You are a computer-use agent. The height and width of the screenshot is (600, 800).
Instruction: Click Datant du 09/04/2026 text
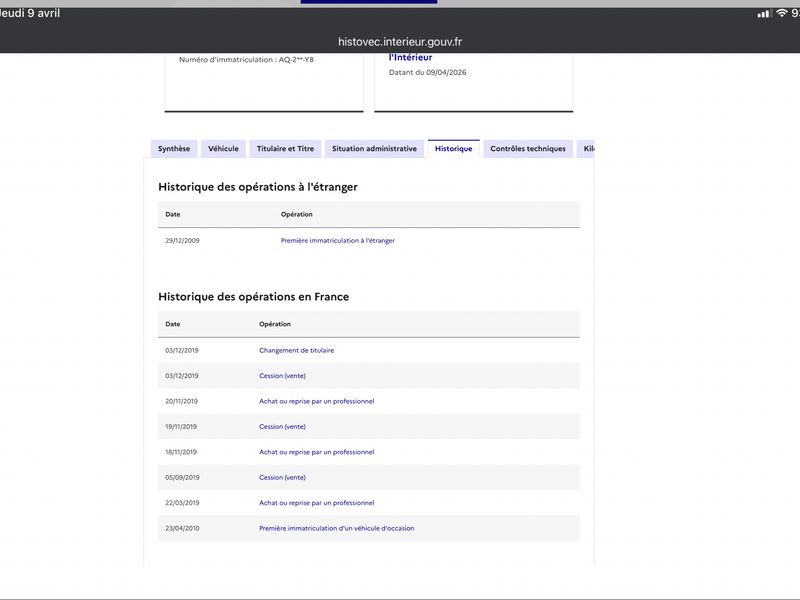pyautogui.click(x=428, y=72)
